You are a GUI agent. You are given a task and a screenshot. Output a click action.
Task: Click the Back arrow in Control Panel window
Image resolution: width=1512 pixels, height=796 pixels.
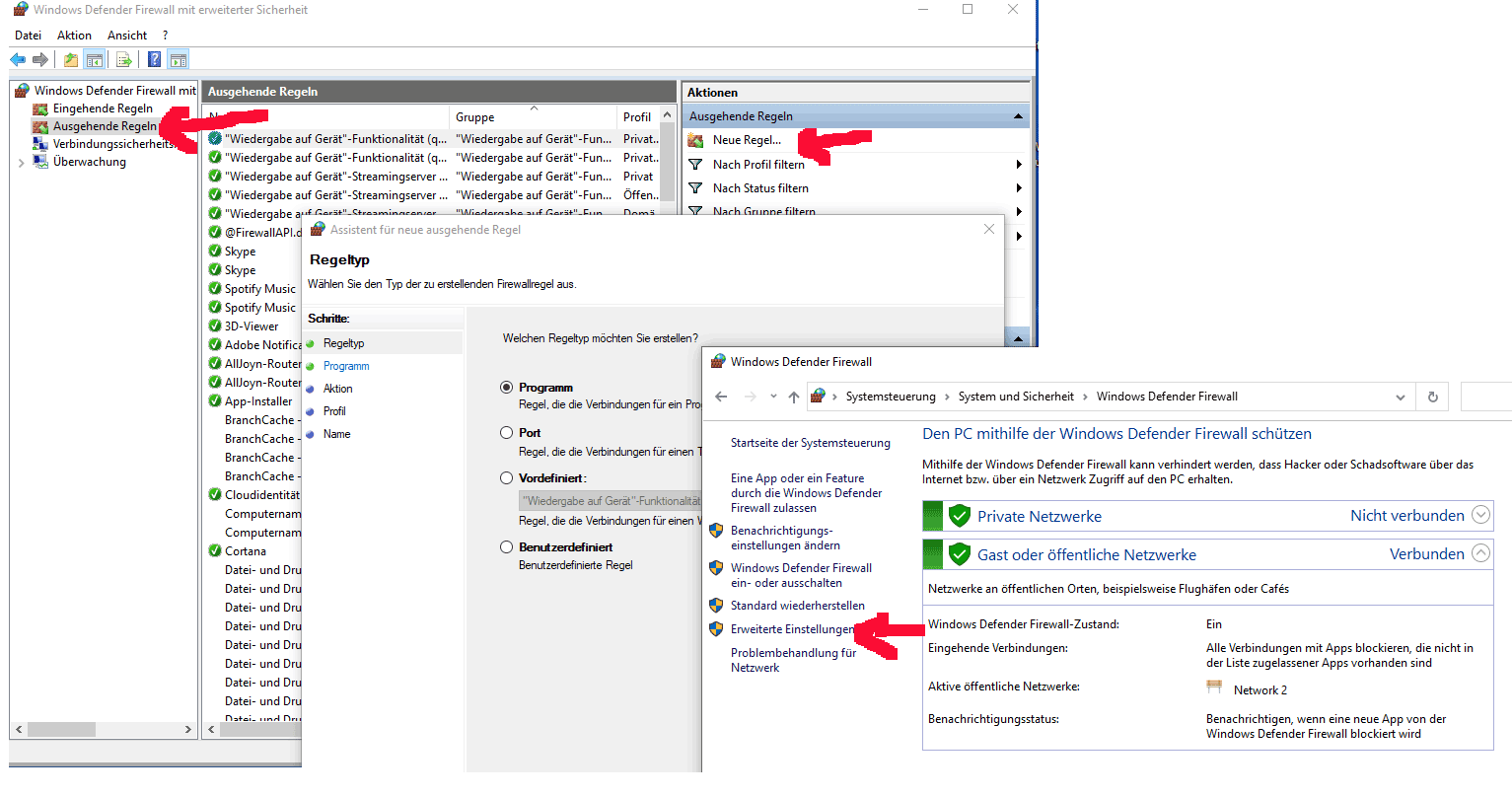(721, 397)
